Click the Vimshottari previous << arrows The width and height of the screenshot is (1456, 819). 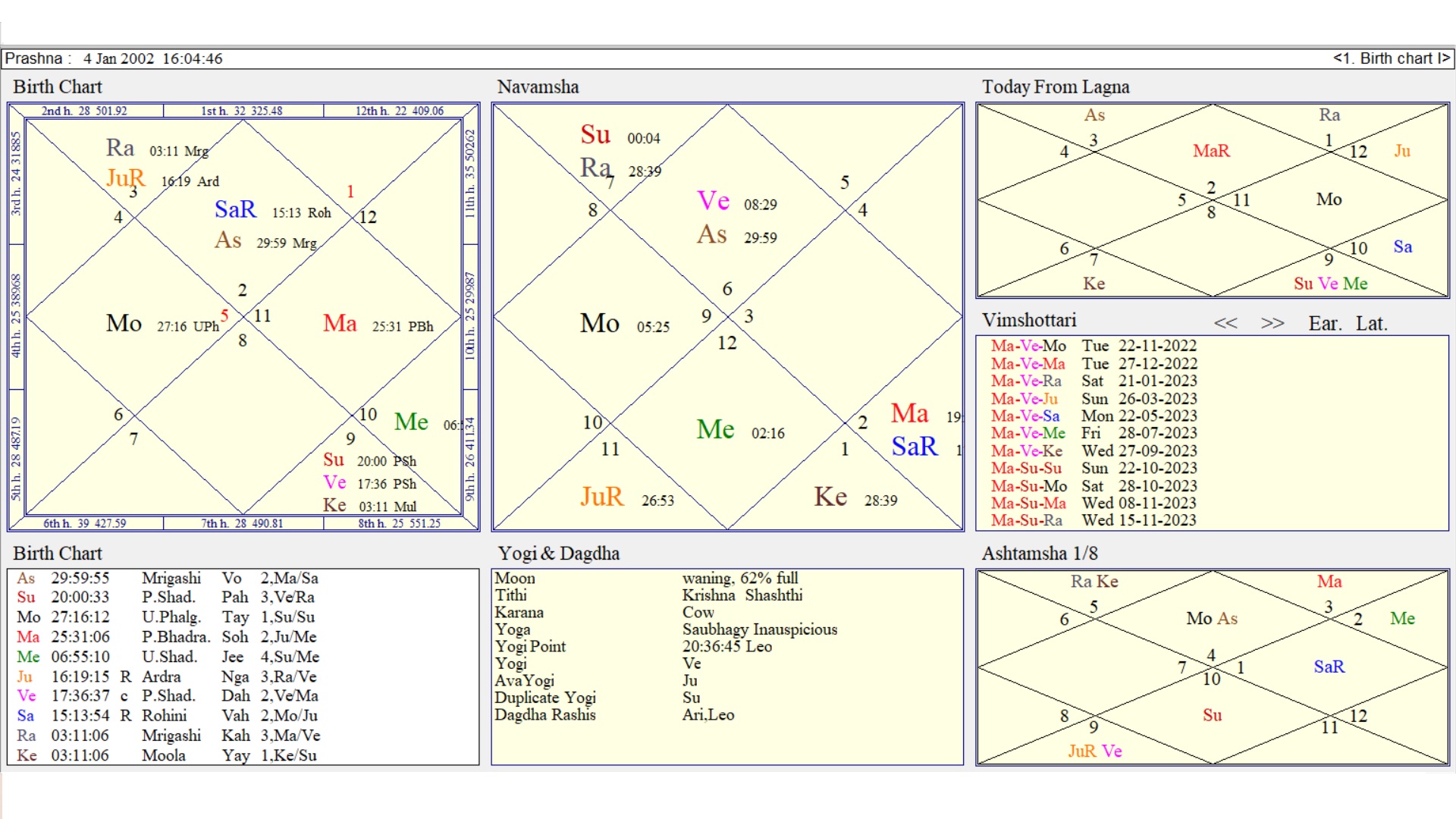[1225, 324]
